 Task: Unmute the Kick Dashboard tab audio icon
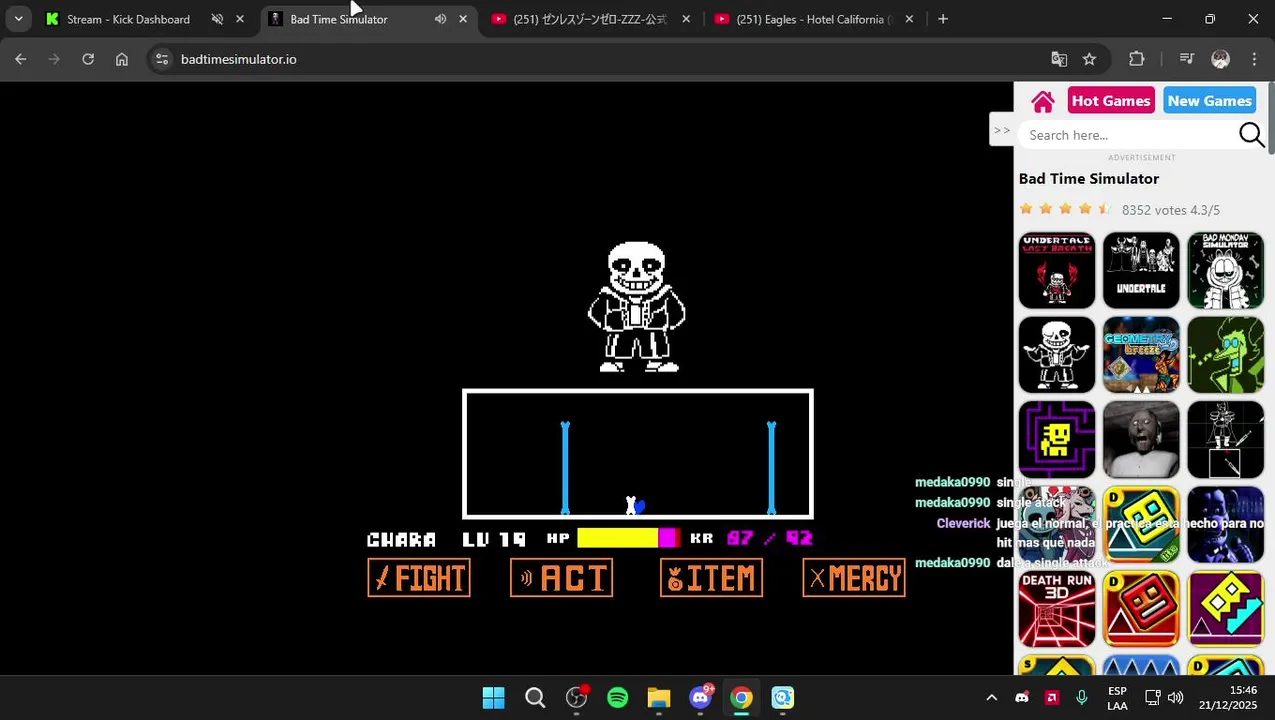tap(217, 19)
